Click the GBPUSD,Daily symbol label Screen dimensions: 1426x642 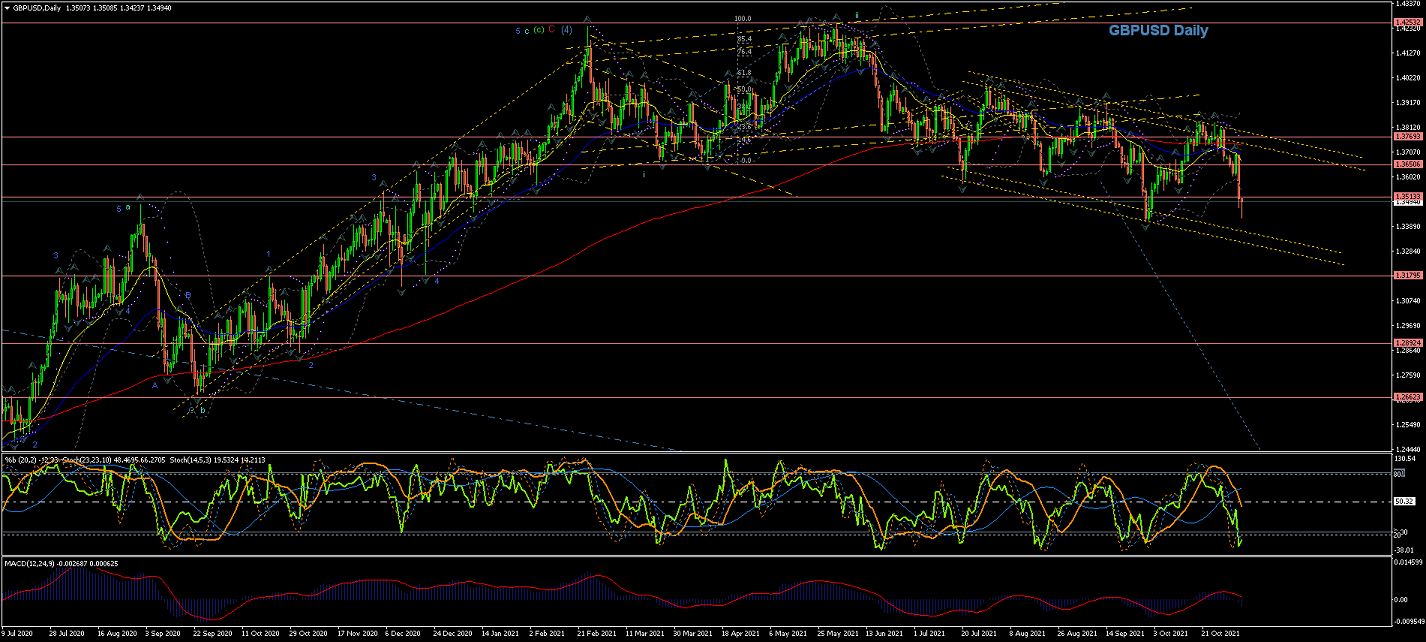pyautogui.click(x=36, y=7)
